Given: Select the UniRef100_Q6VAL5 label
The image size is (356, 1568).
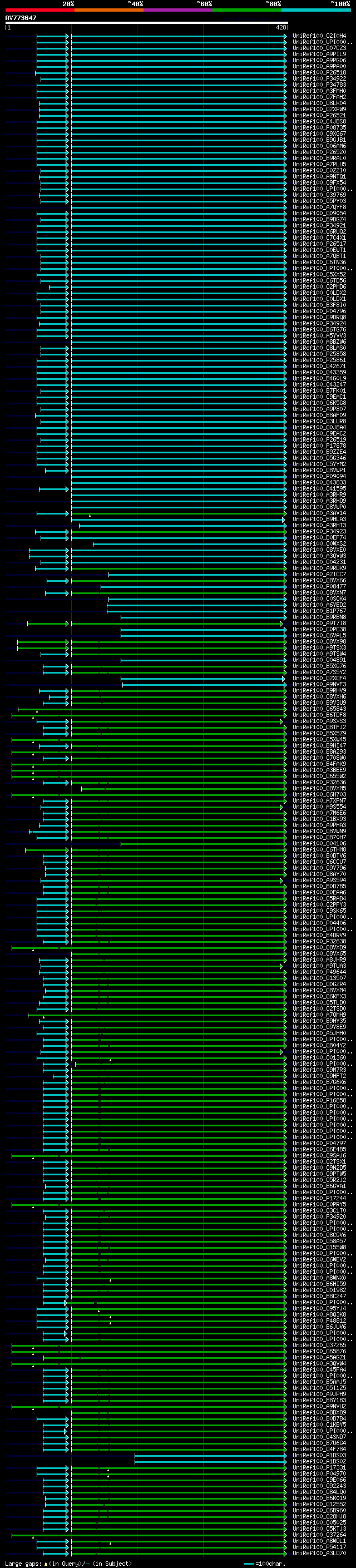Looking at the screenshot, I should pyautogui.click(x=319, y=635).
